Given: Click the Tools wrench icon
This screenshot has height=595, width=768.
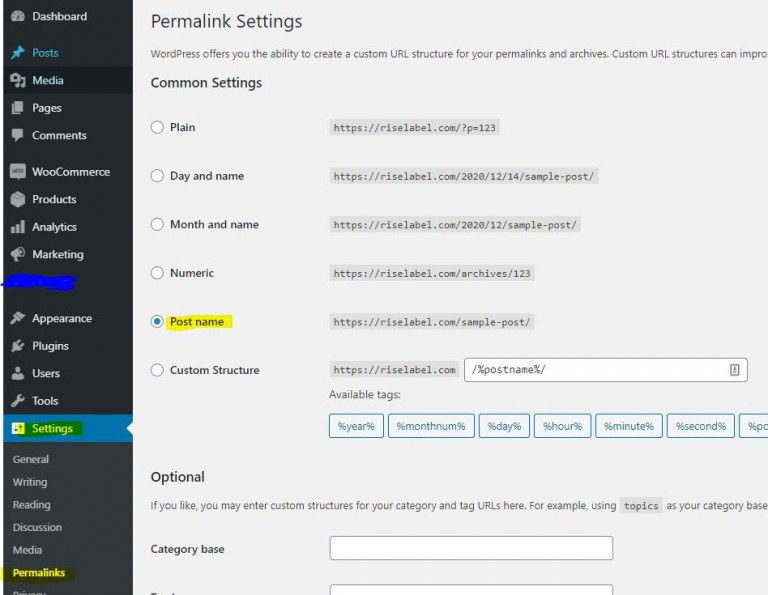Looking at the screenshot, I should click(x=18, y=401).
